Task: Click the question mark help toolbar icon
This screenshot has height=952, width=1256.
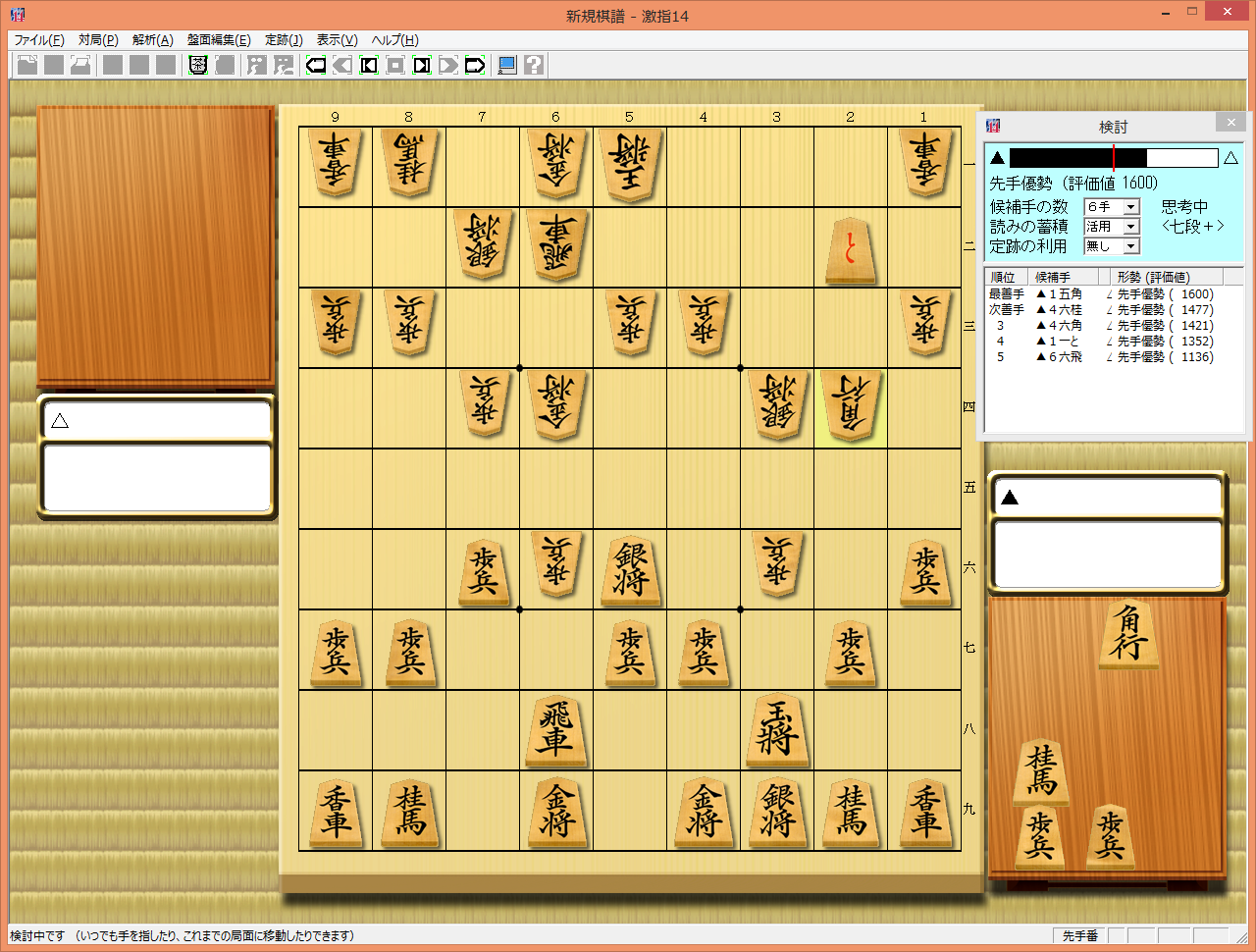Action: [534, 66]
